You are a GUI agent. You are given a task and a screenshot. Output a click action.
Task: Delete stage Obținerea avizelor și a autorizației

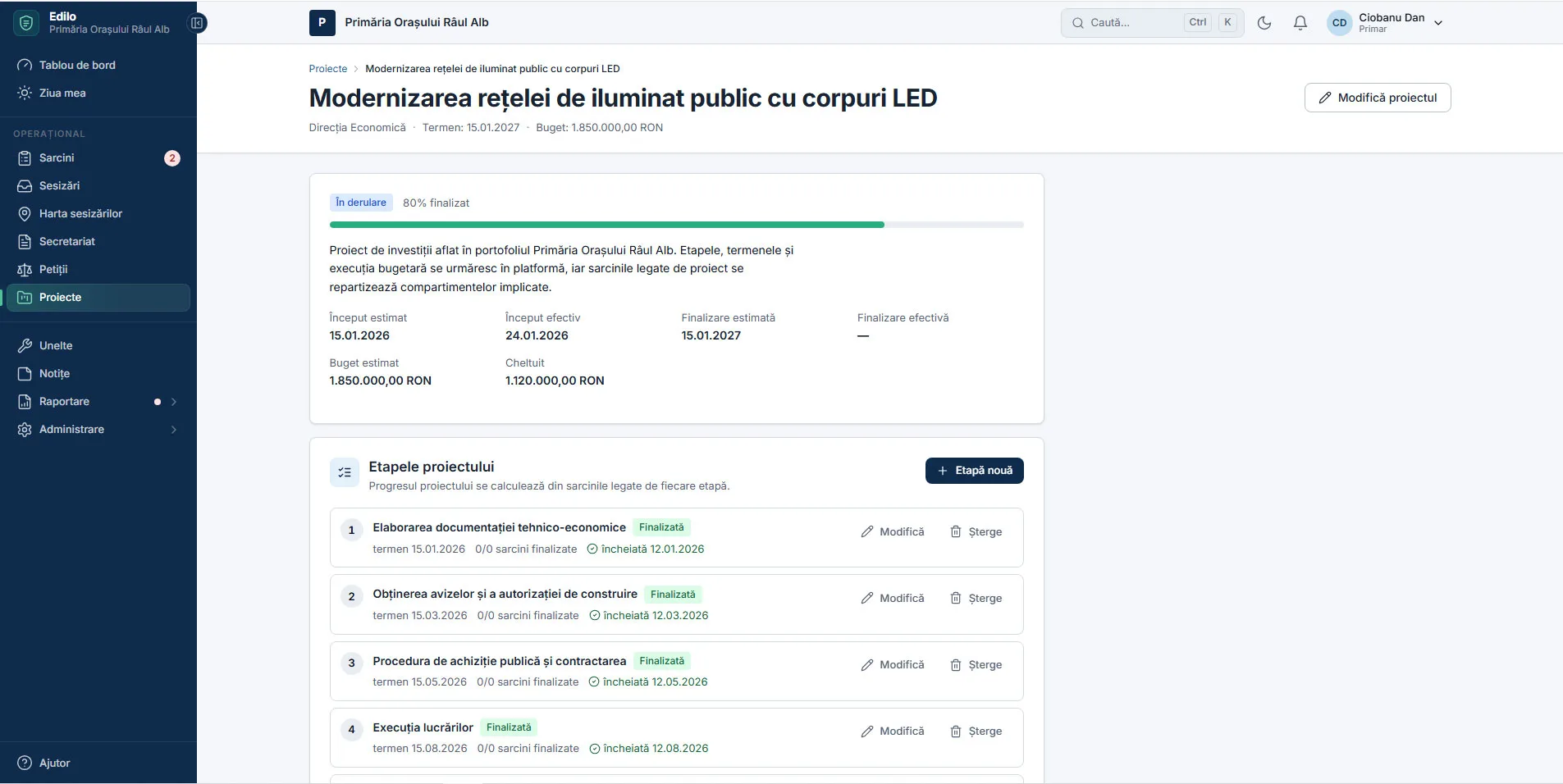tap(976, 599)
